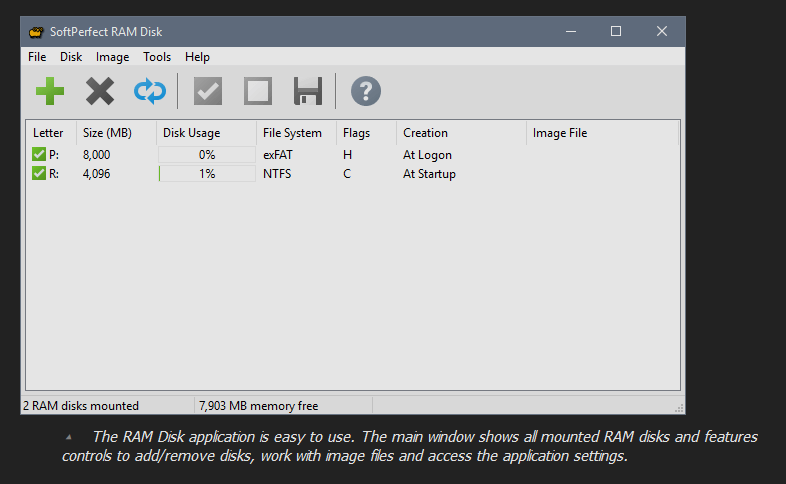Image resolution: width=786 pixels, height=484 pixels.
Task: Sort by the Disk Usage column header
Action: tap(207, 133)
